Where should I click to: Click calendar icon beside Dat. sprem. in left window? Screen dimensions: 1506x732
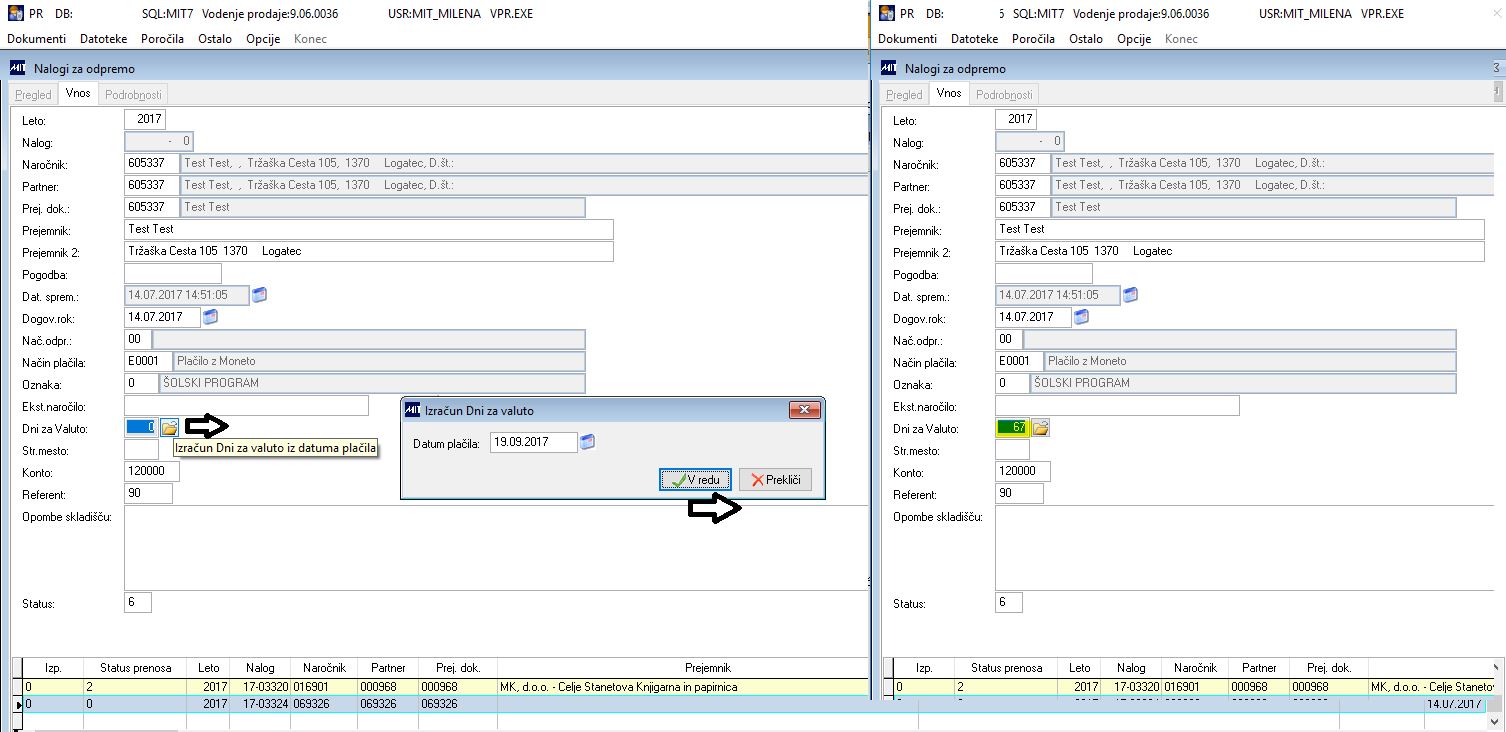[260, 295]
